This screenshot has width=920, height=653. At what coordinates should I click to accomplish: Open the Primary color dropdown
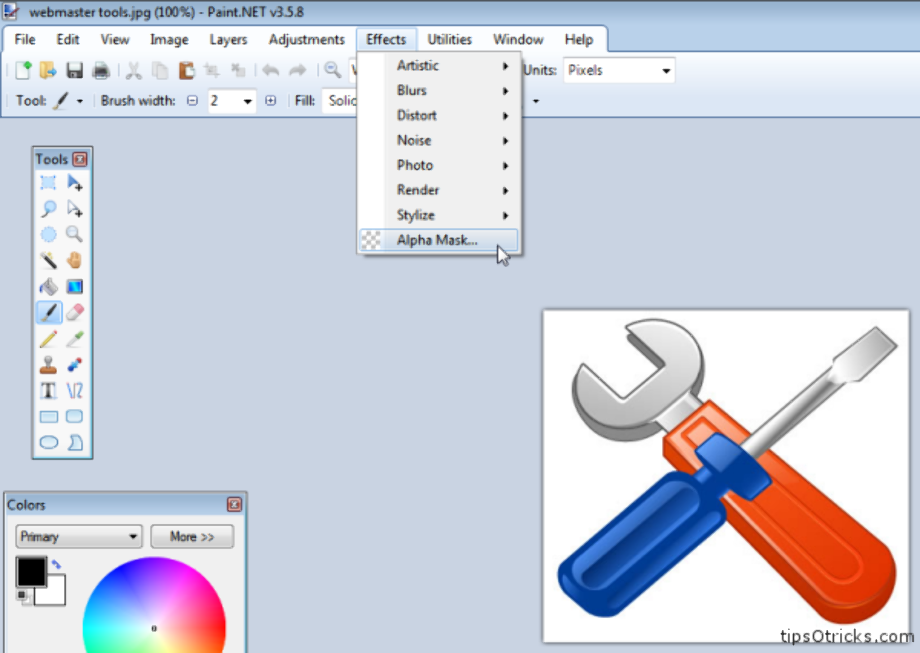point(80,537)
